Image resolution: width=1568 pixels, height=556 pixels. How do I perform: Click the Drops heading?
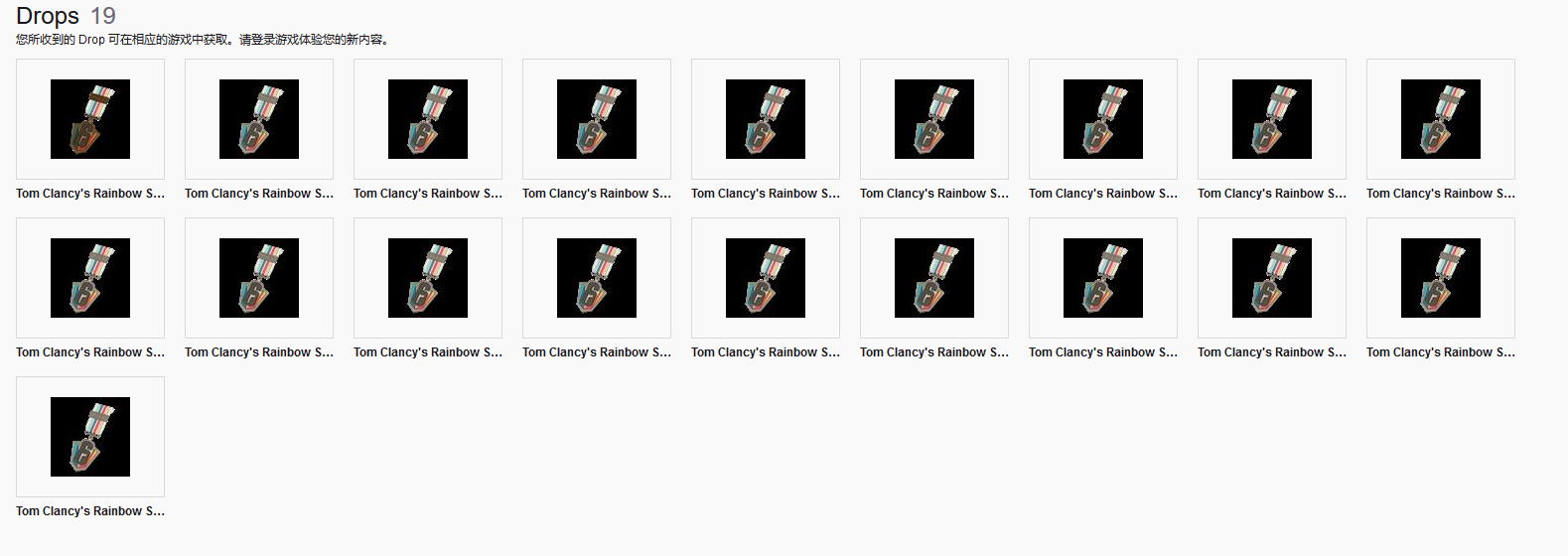[x=48, y=16]
